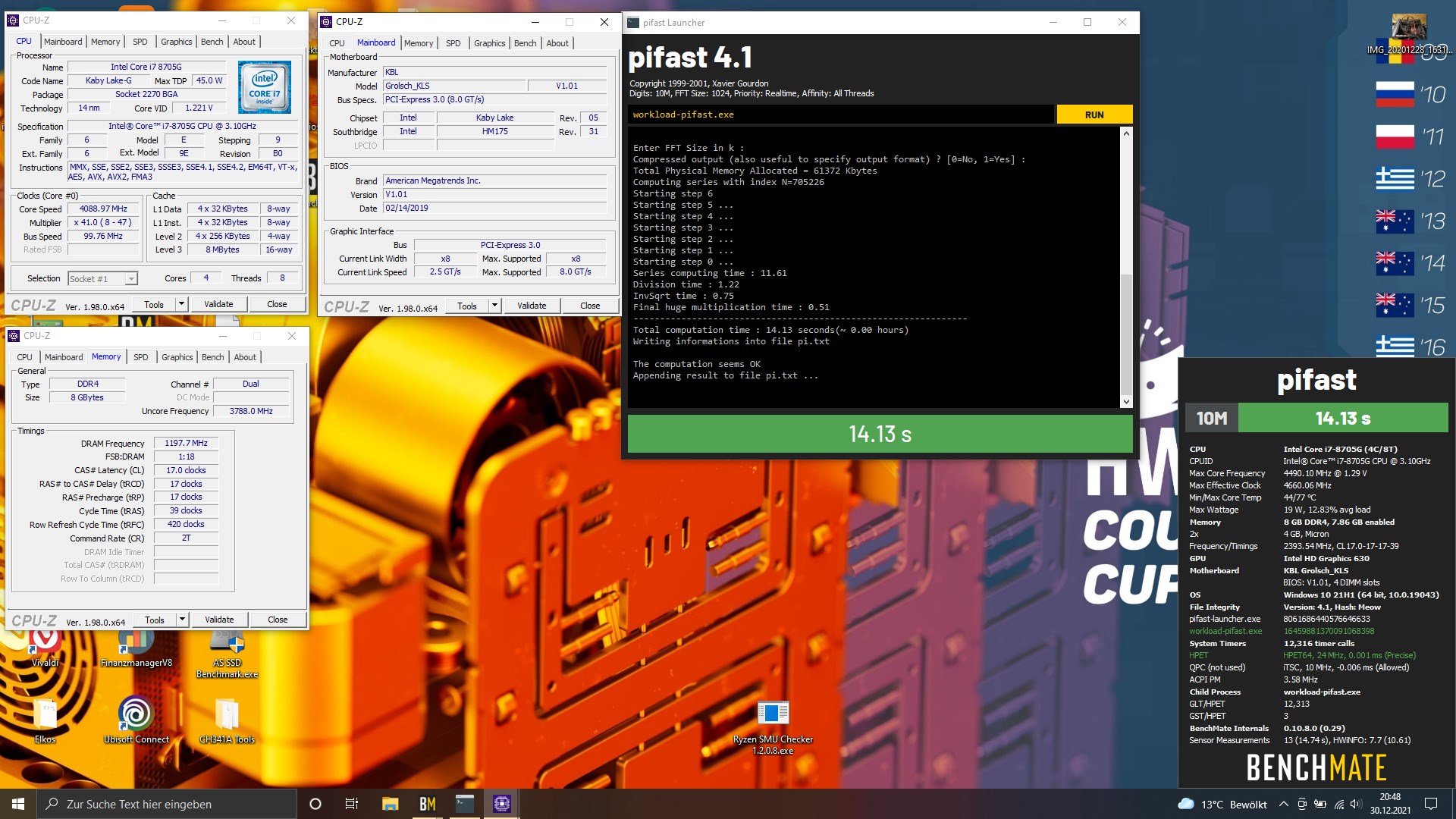Launch Ubisoft Connect desktop shortcut

click(x=136, y=720)
